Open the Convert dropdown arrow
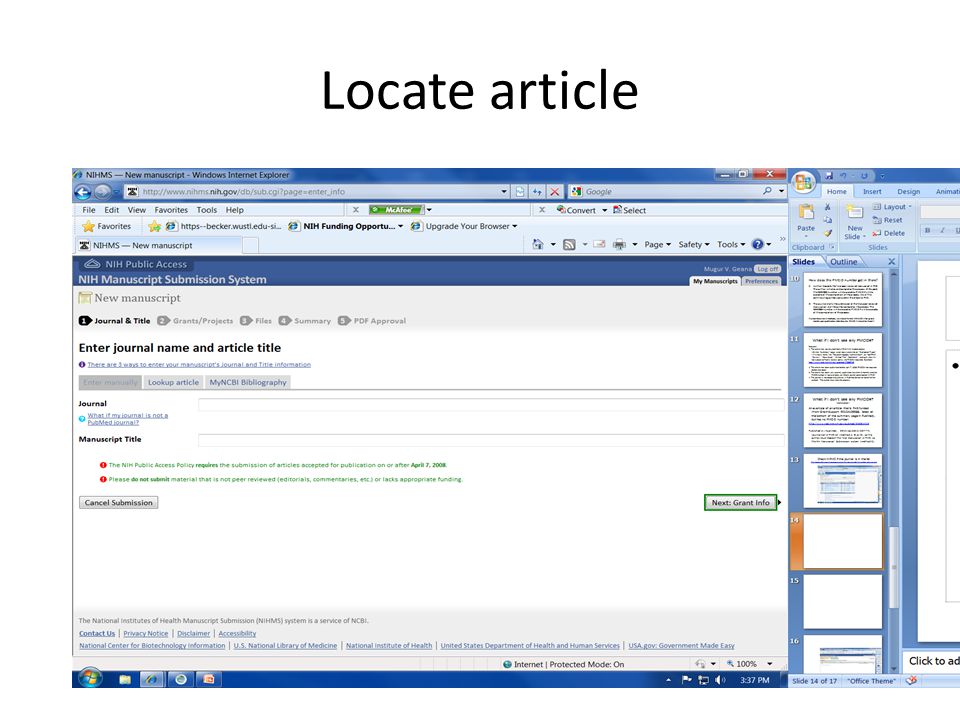The height and width of the screenshot is (720, 960). click(x=604, y=210)
